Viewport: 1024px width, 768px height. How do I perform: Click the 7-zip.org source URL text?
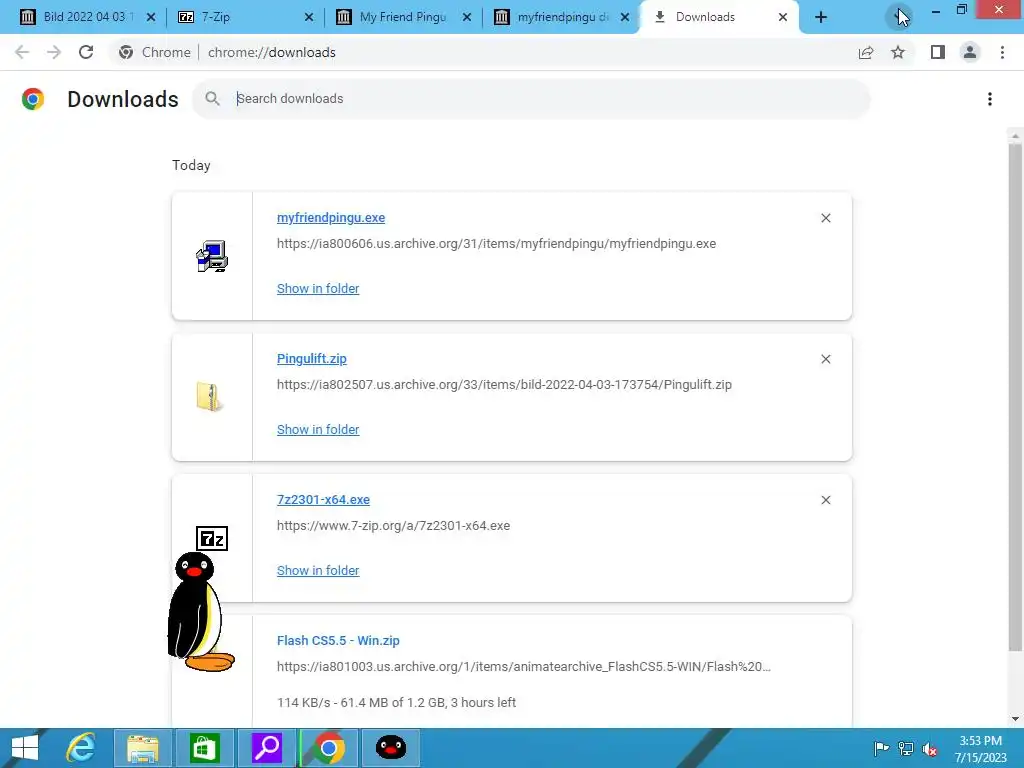tap(393, 526)
